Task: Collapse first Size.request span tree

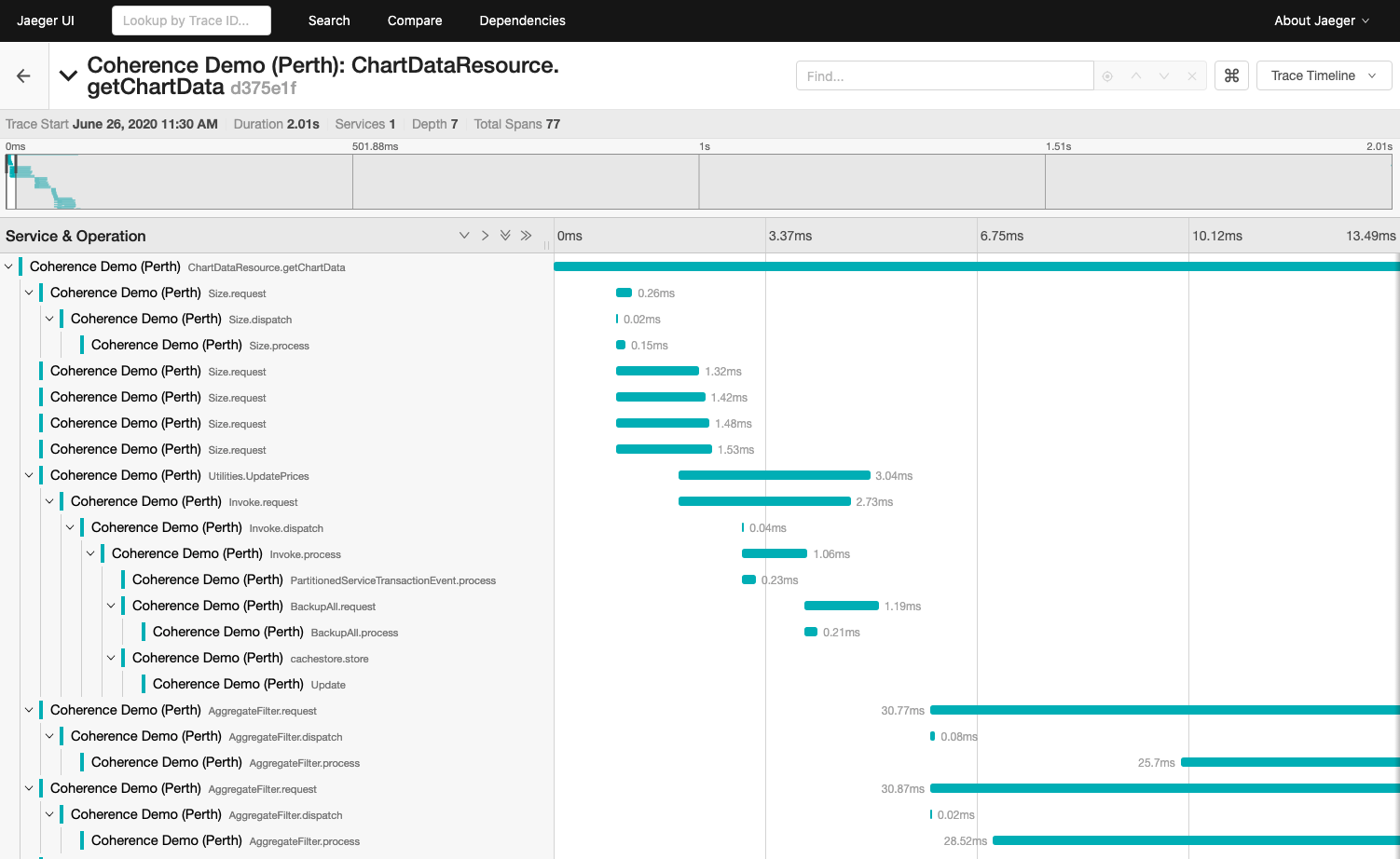Action: tap(29, 293)
